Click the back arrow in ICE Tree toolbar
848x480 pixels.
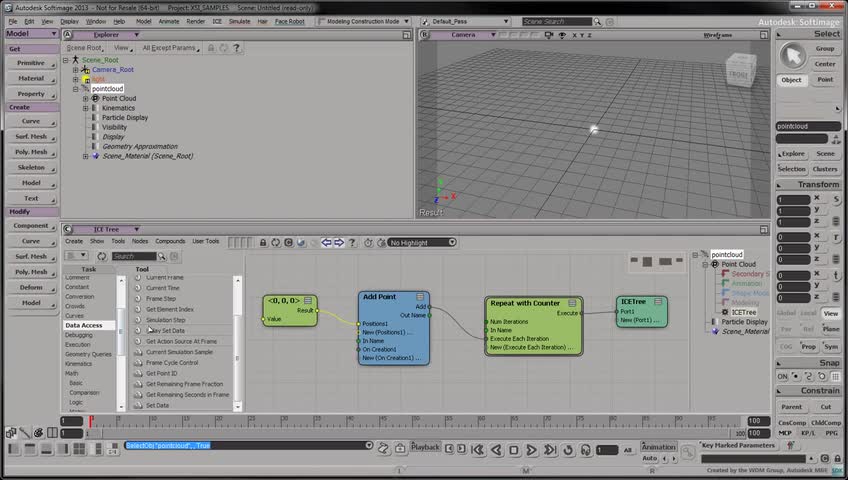[326, 242]
